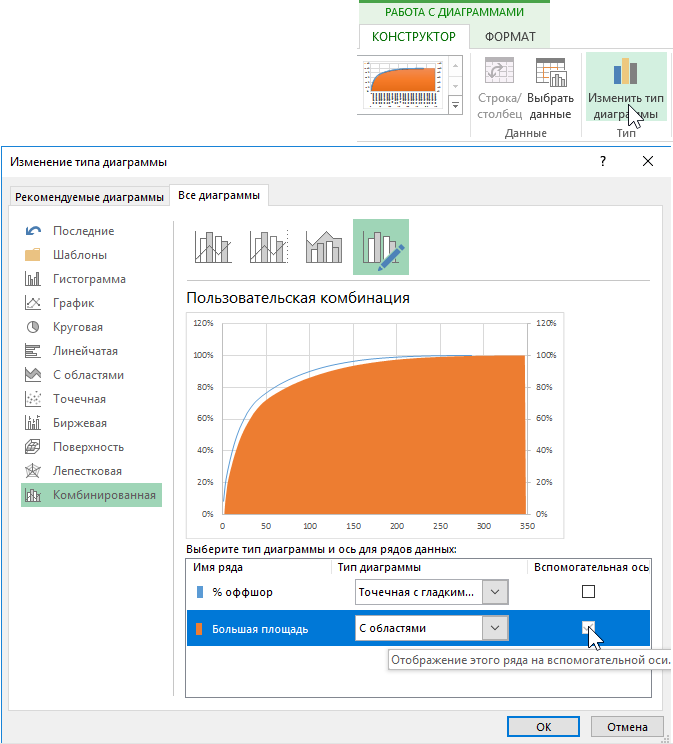Expand the chart styles gallery

coord(456,106)
